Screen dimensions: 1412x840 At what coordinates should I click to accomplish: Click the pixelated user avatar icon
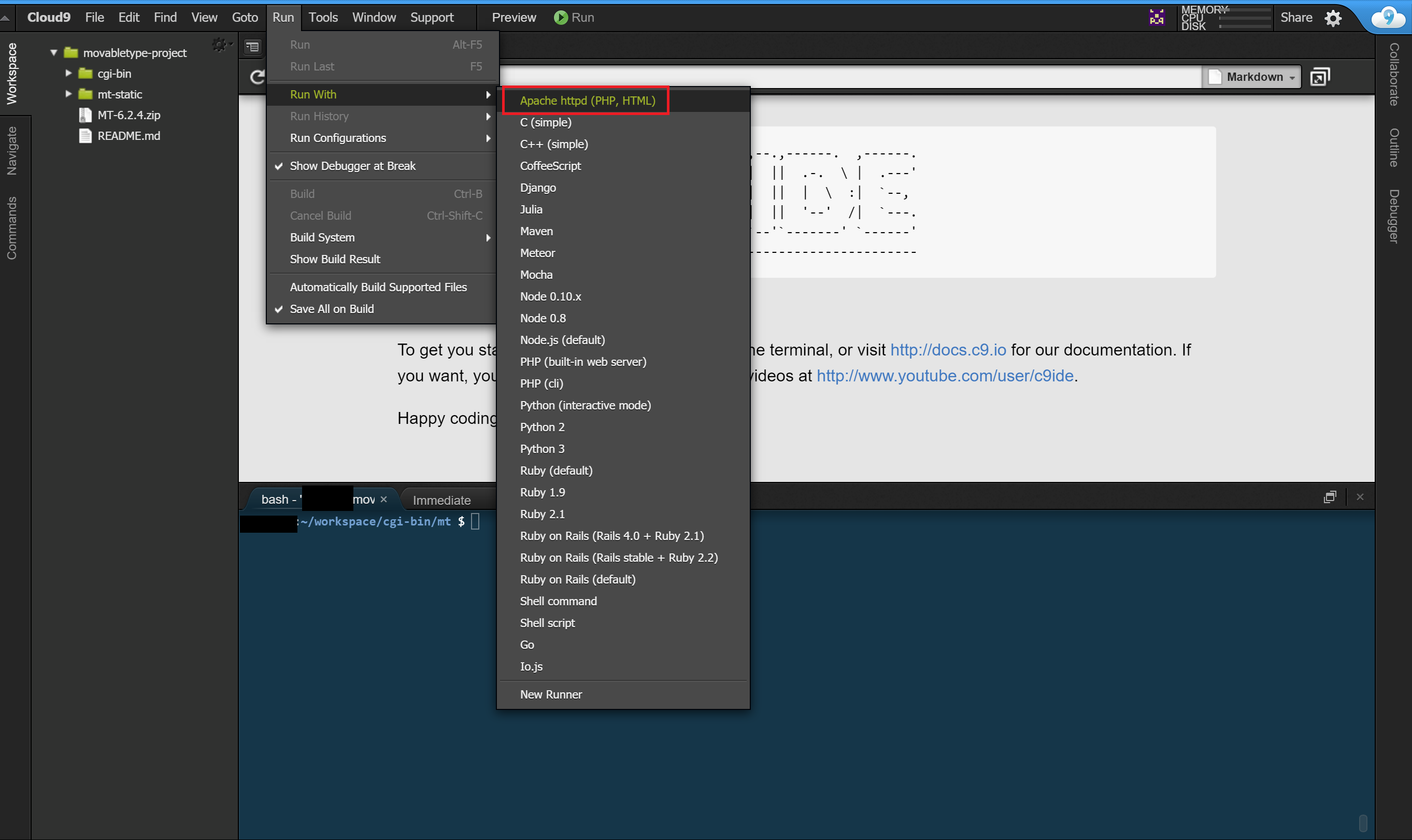click(1157, 18)
